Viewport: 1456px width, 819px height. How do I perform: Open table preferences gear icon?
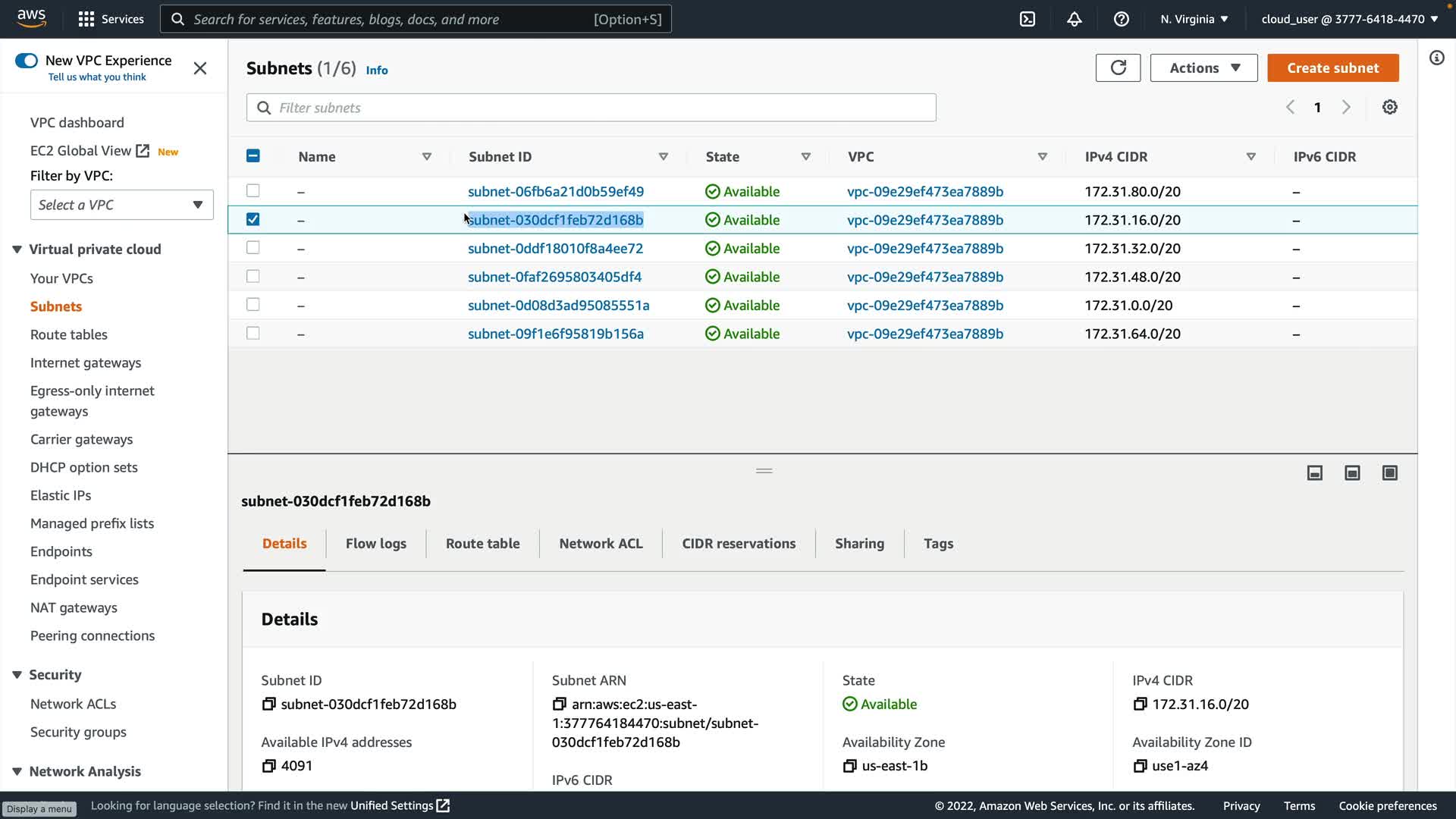(1389, 107)
